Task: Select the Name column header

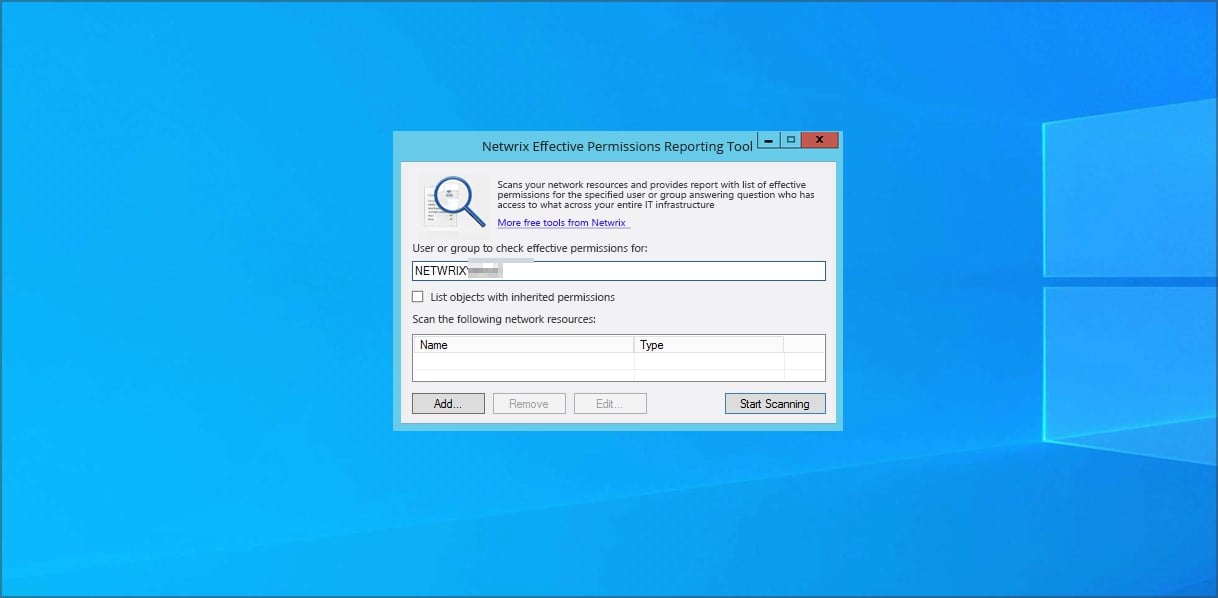Action: tap(524, 345)
